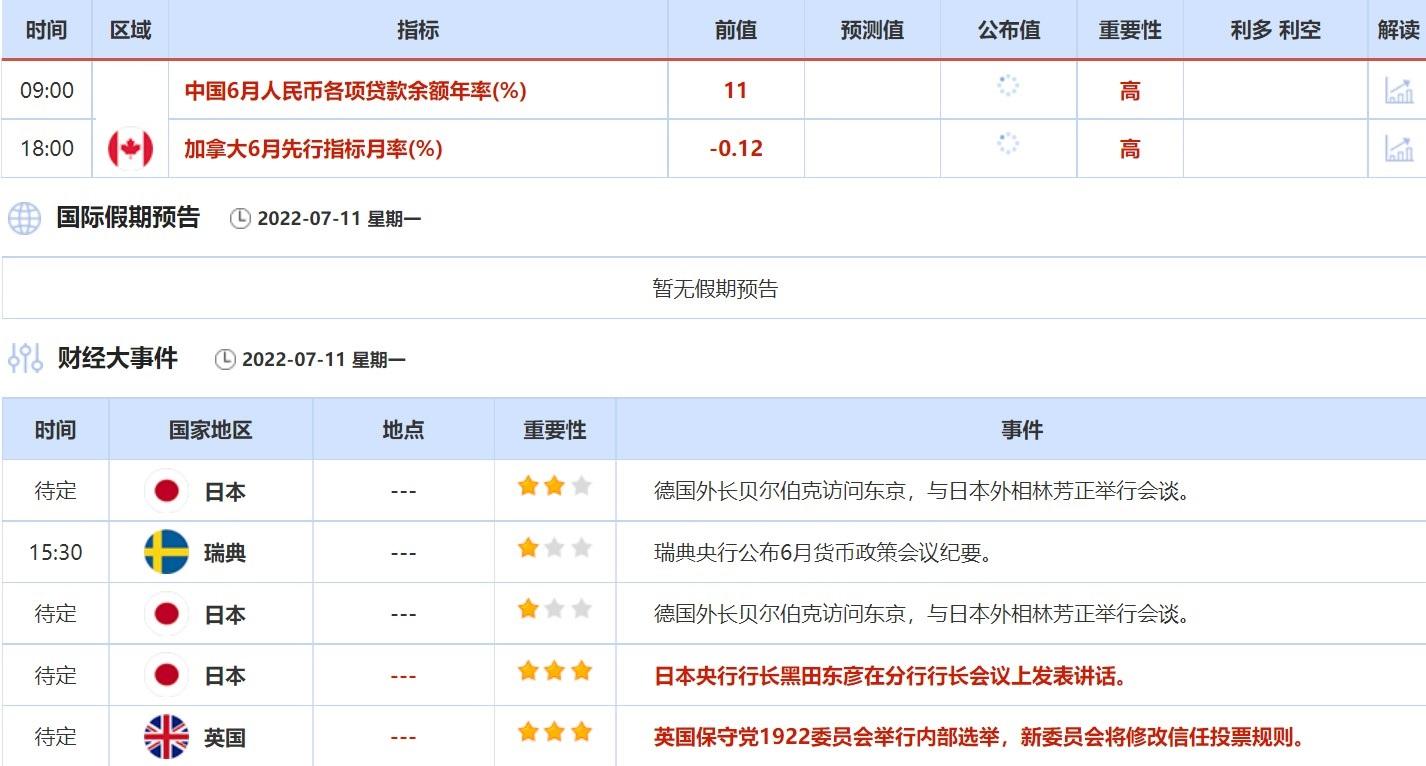Open 加拿大6月先行指标月率 indicator link
1426x766 pixels.
coord(313,149)
